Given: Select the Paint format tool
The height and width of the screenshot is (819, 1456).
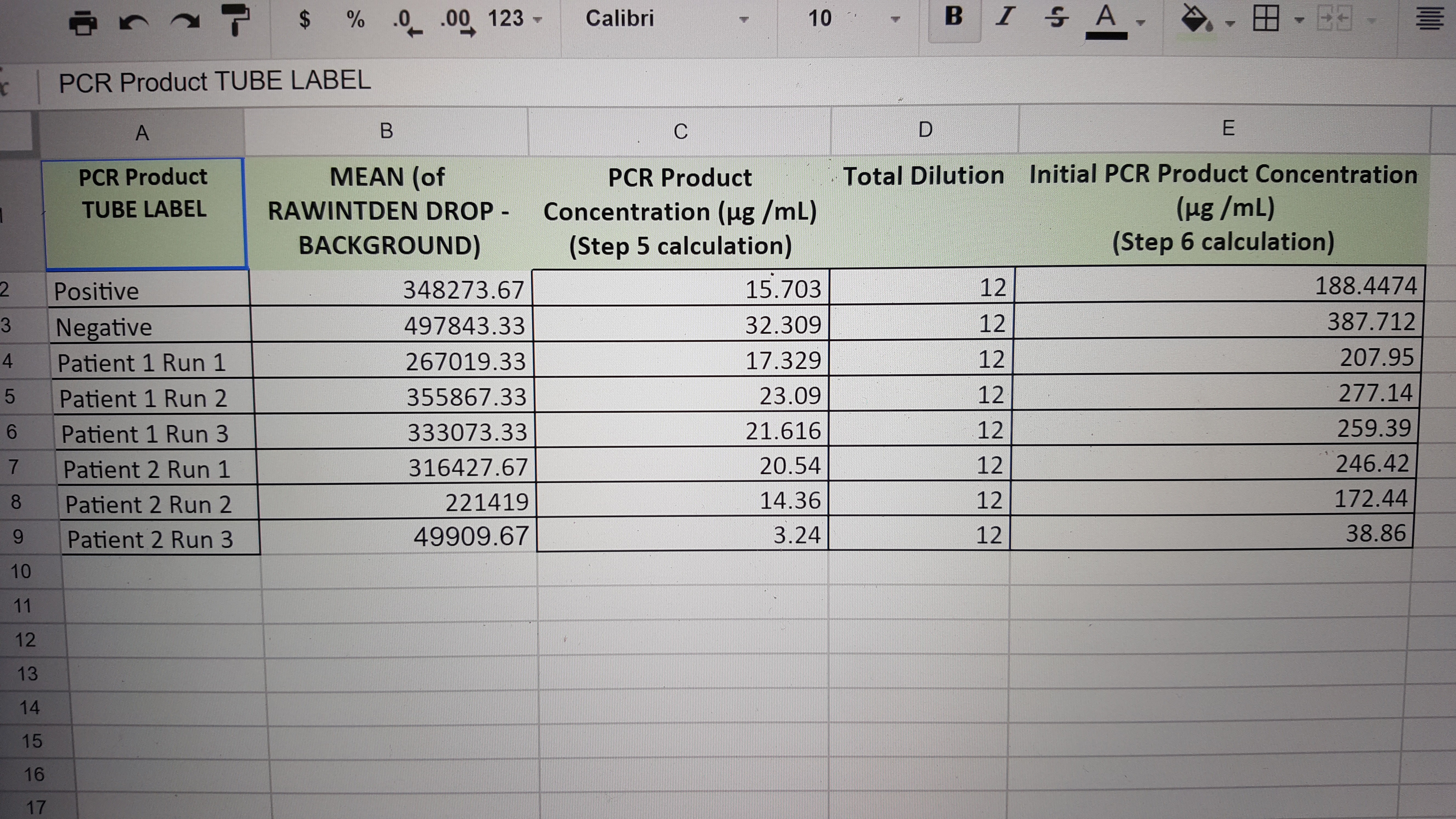Looking at the screenshot, I should pos(235,20).
